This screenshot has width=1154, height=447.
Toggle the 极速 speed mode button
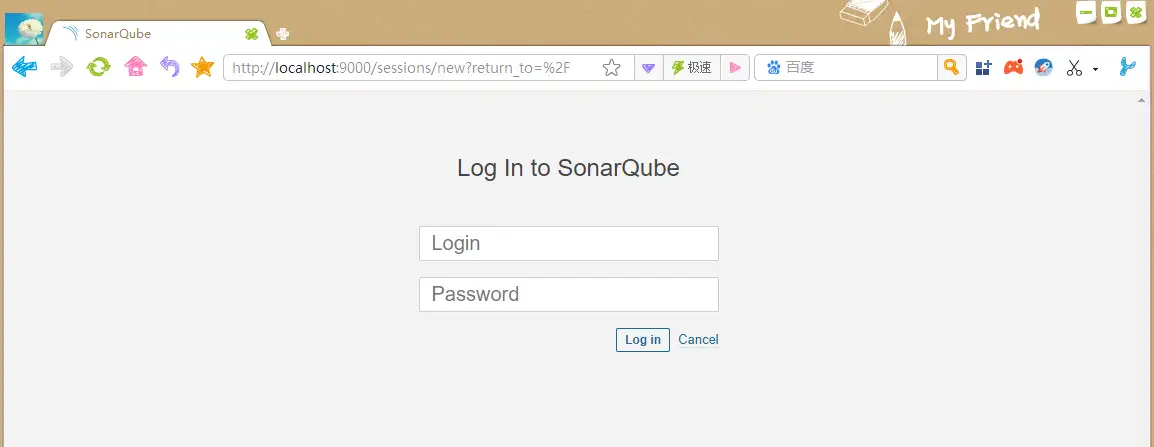[692, 68]
